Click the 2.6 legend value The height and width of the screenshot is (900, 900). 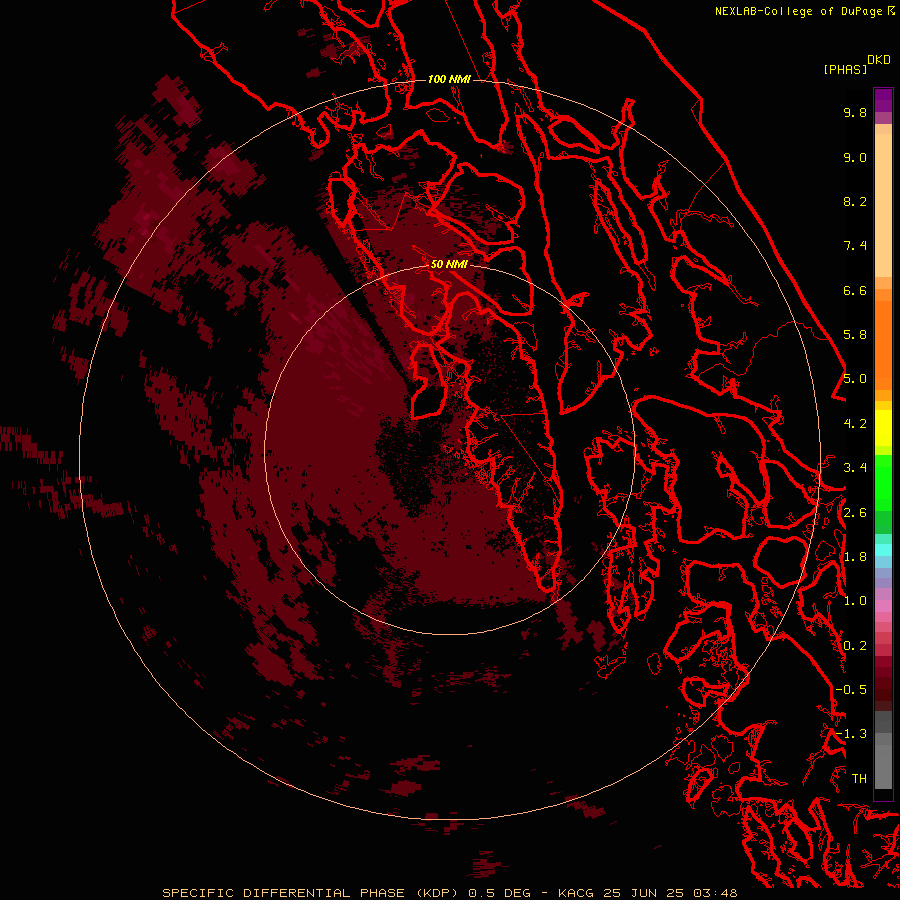855,513
